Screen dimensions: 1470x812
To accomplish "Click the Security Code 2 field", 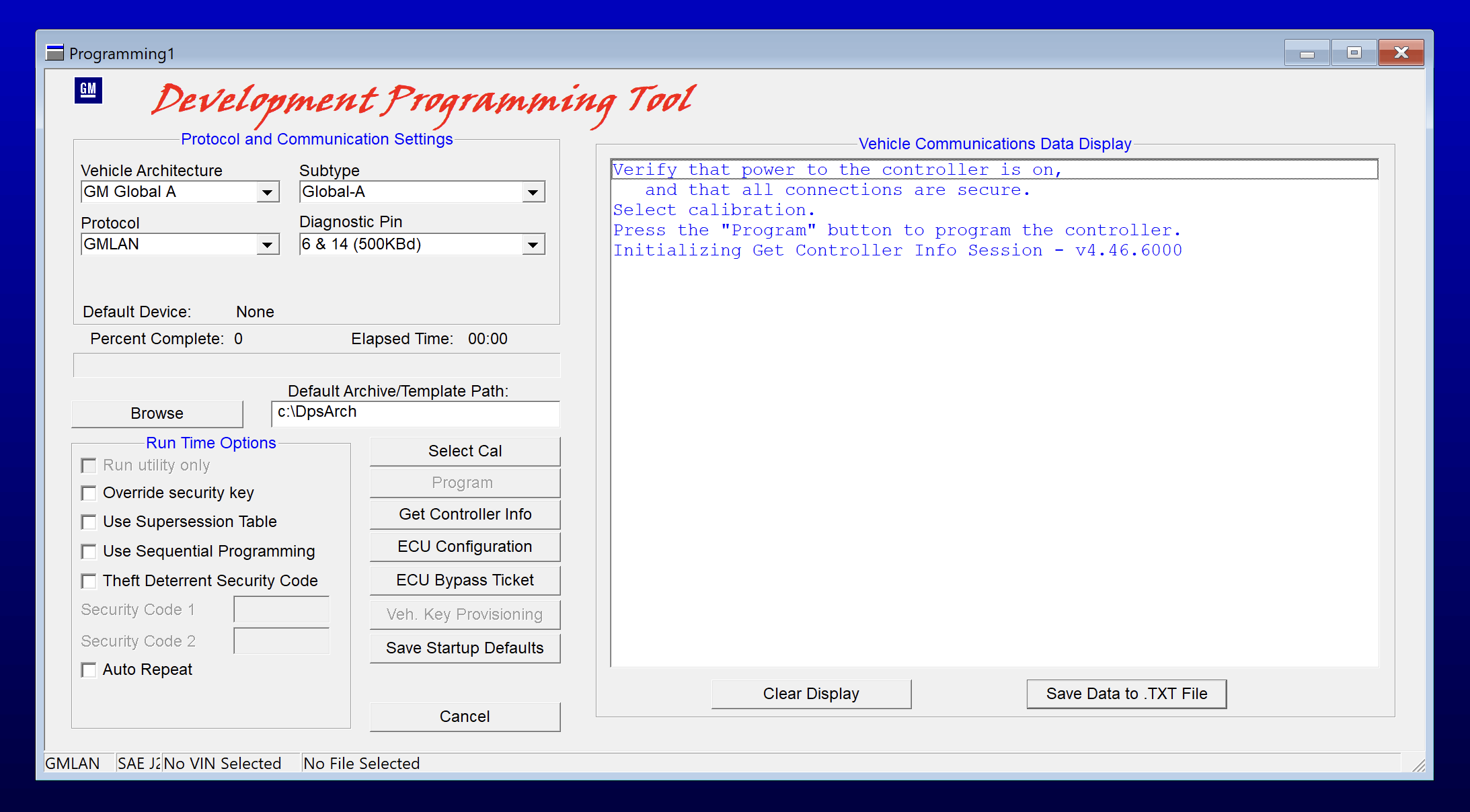I will [282, 641].
